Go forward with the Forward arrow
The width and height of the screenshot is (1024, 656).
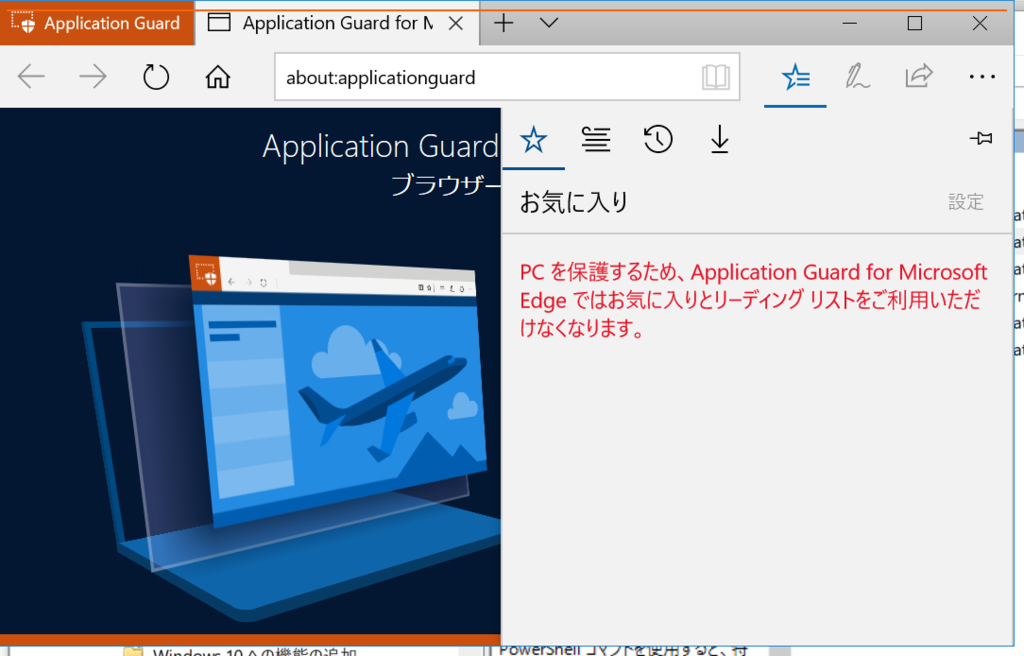tap(93, 77)
